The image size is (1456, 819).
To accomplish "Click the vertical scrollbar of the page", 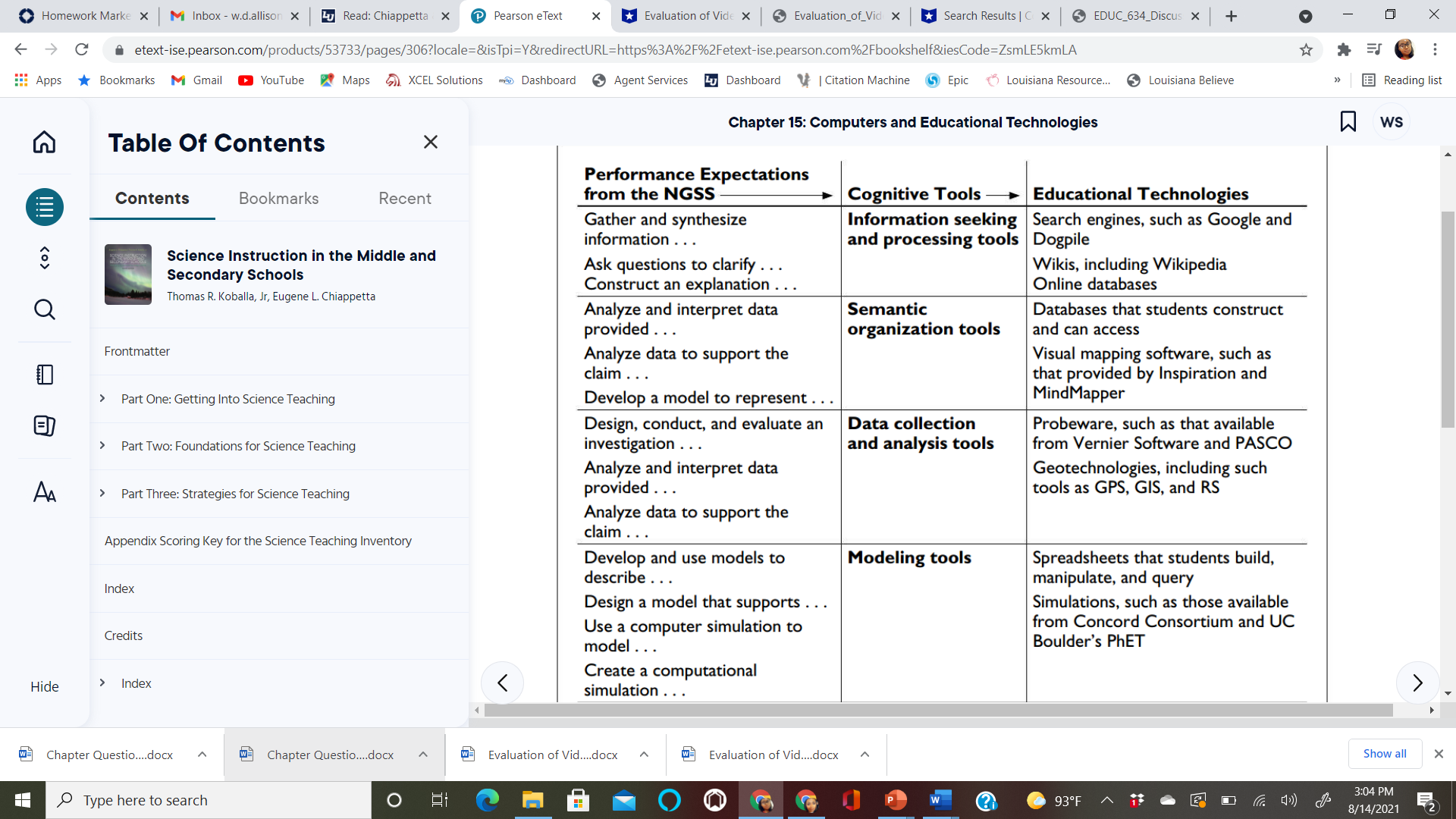I will point(1448,318).
